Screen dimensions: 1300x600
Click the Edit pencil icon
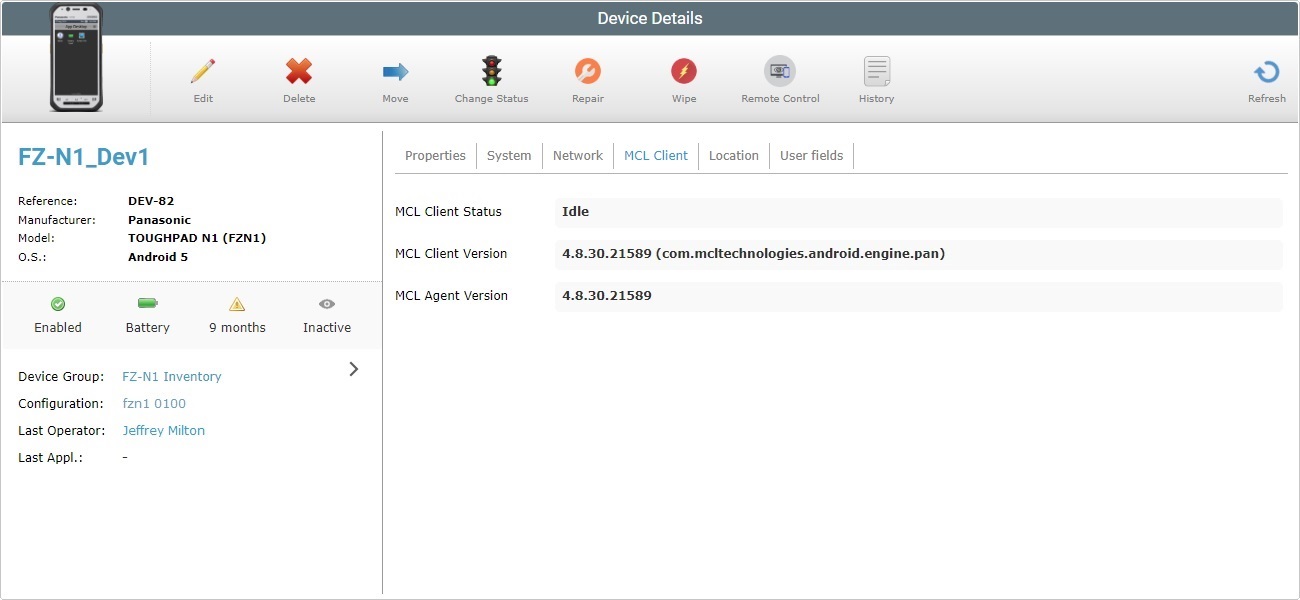(203, 72)
